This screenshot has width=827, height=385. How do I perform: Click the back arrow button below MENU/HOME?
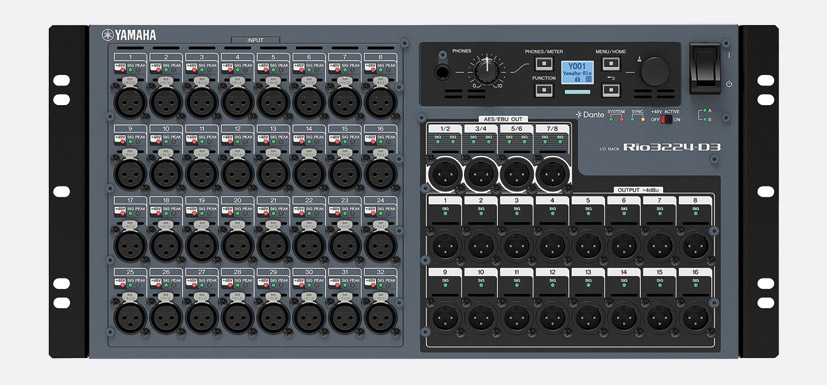click(611, 90)
